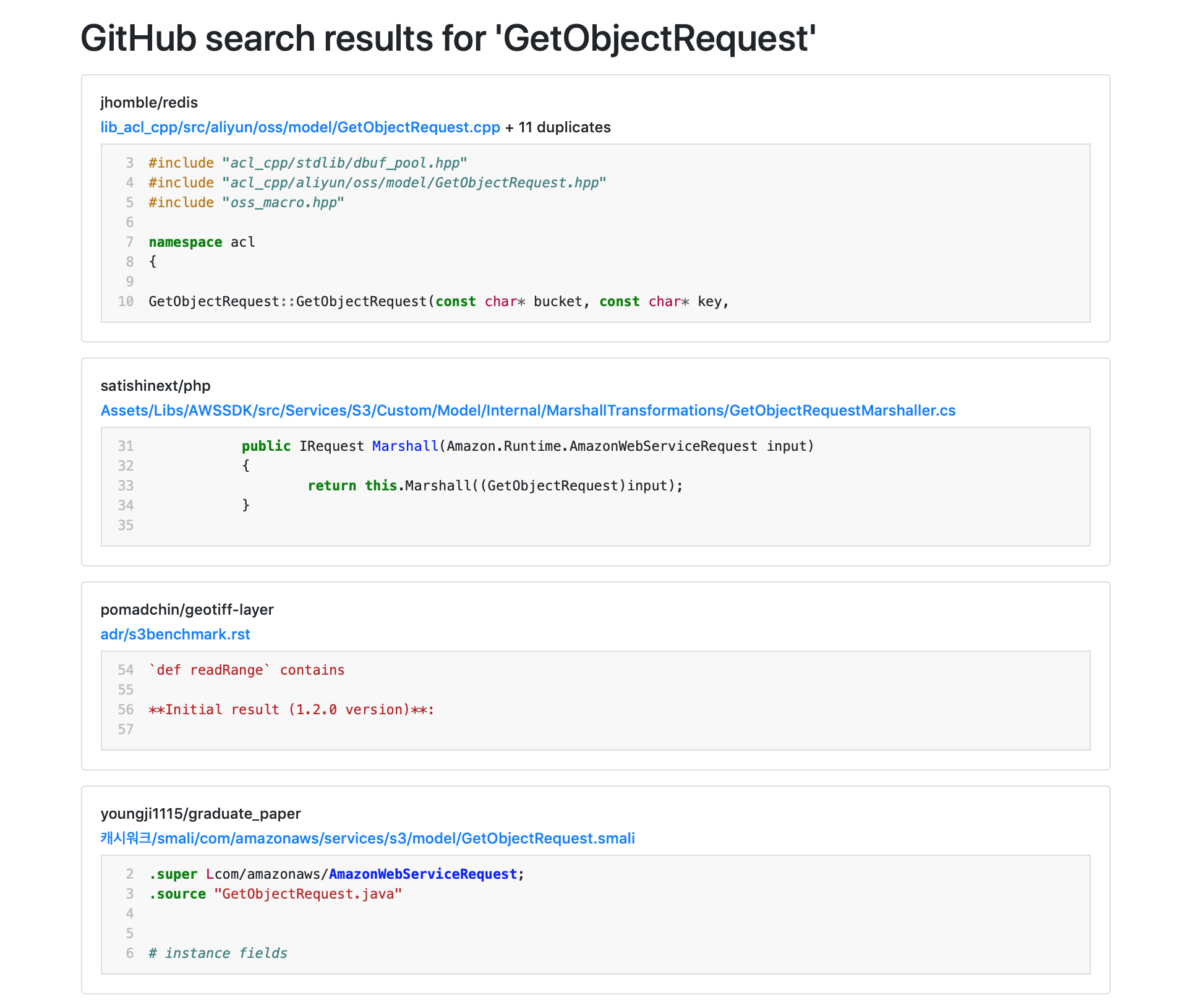Click the 'return this.Marshall' code line
Image resolution: width=1191 pixels, height=1008 pixels.
click(495, 486)
